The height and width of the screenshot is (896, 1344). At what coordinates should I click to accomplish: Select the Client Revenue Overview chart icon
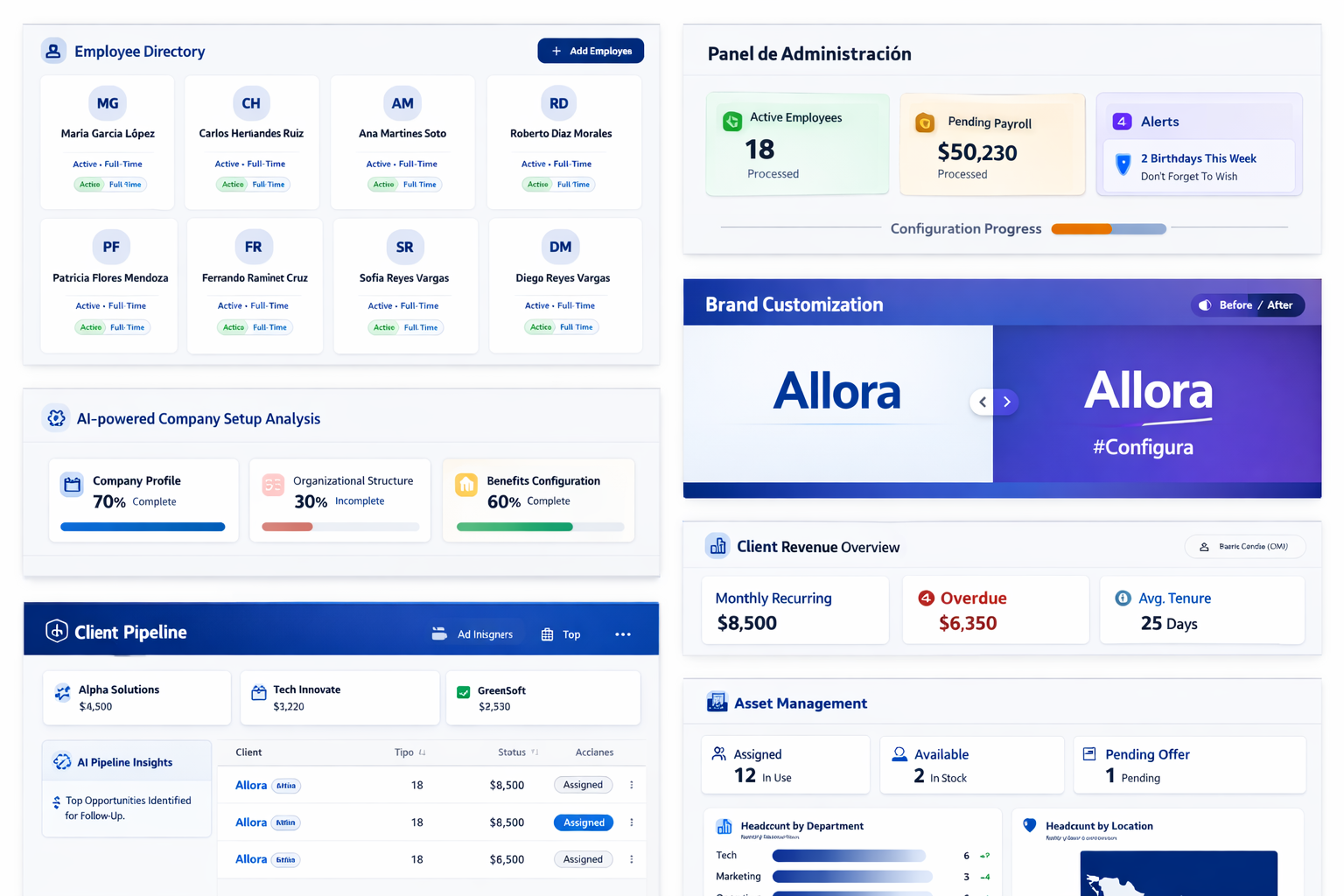click(717, 545)
